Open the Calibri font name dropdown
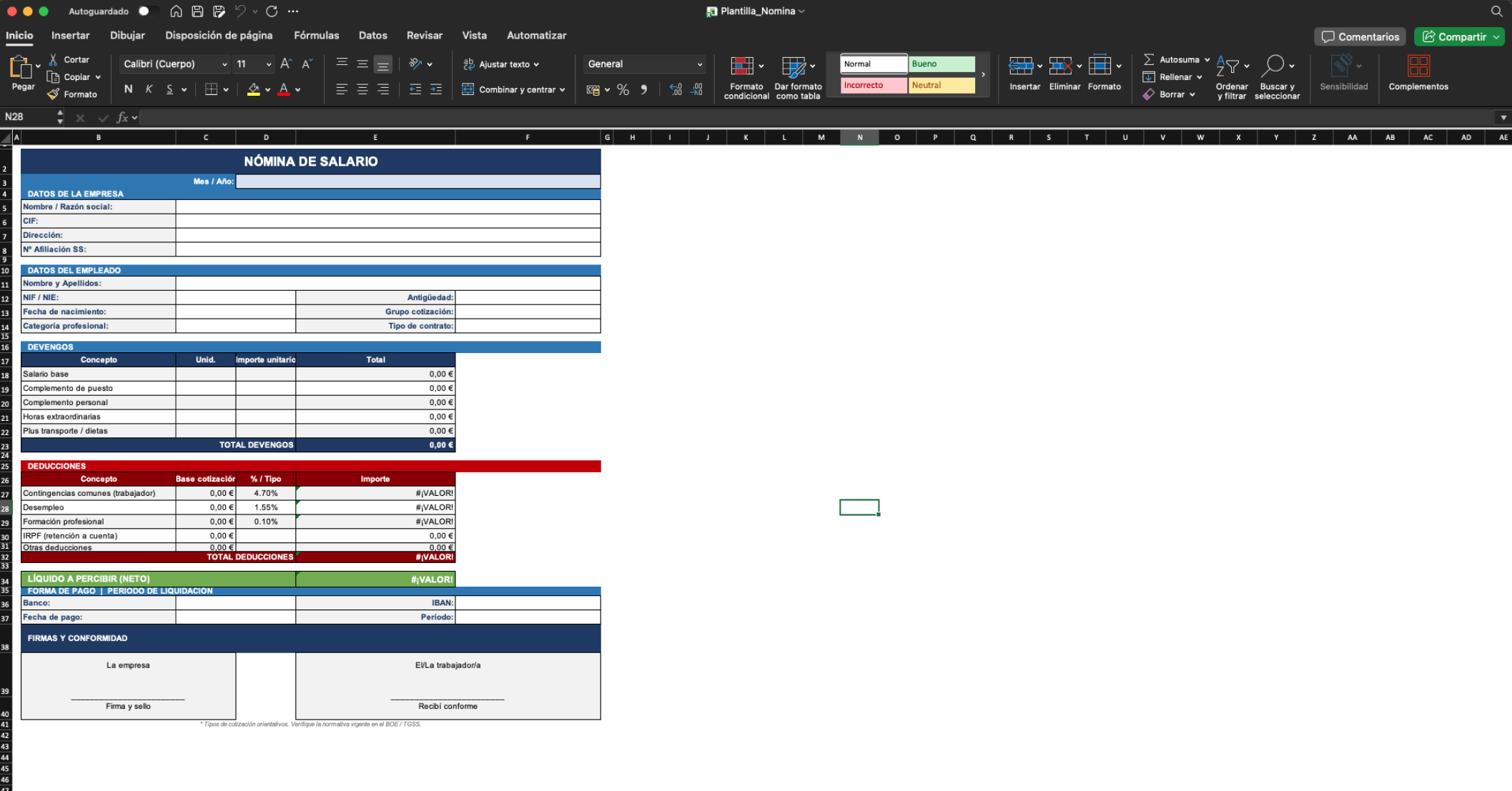This screenshot has height=791, width=1512. click(224, 64)
